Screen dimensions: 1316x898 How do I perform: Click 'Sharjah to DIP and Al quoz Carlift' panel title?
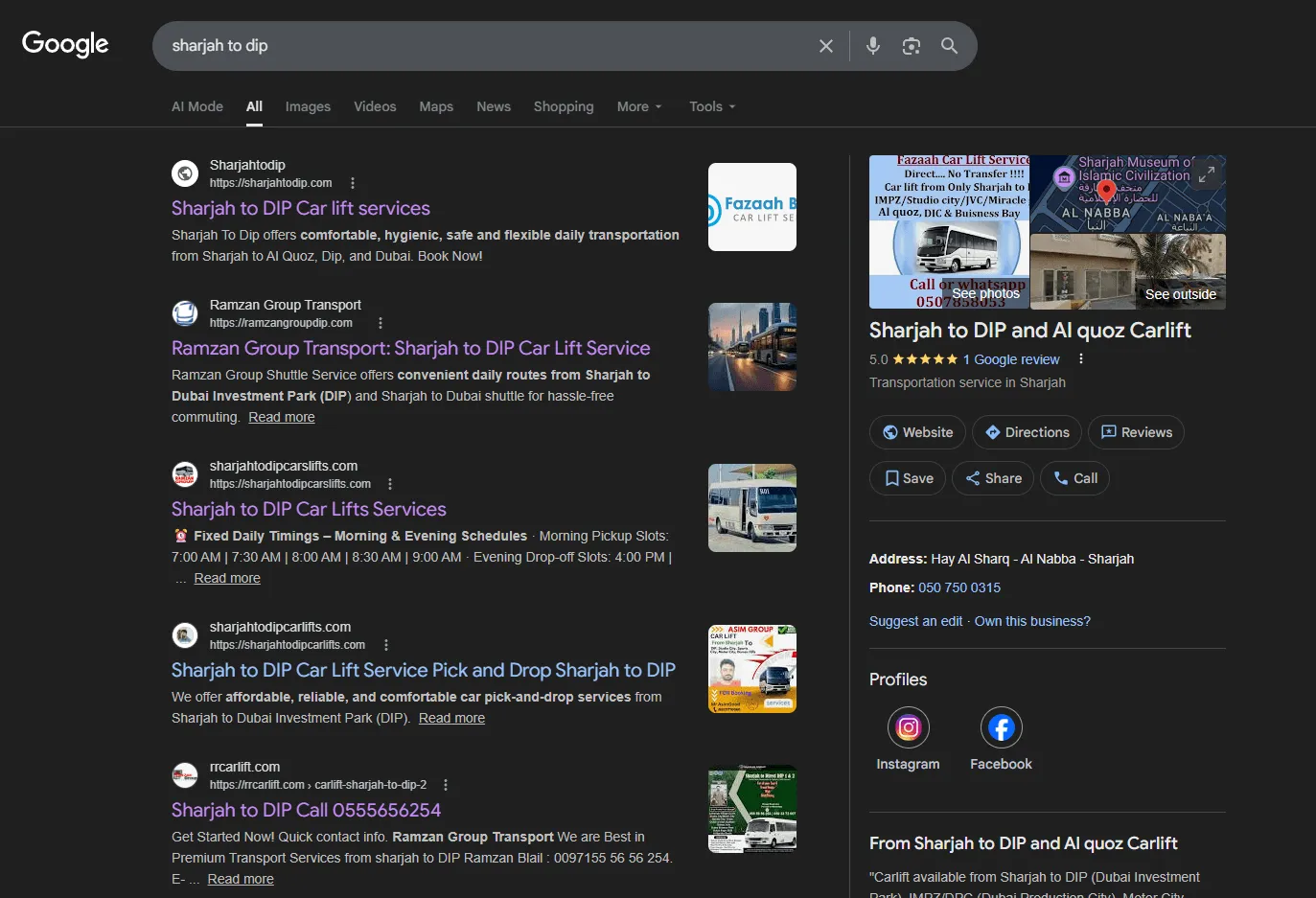point(1030,330)
